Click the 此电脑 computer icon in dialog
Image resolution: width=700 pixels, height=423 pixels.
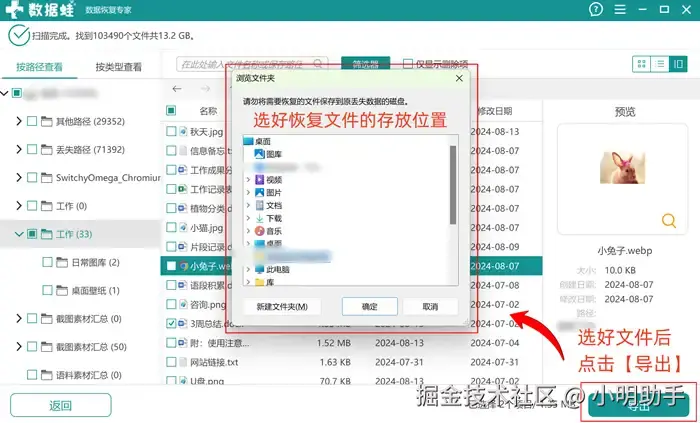point(259,269)
